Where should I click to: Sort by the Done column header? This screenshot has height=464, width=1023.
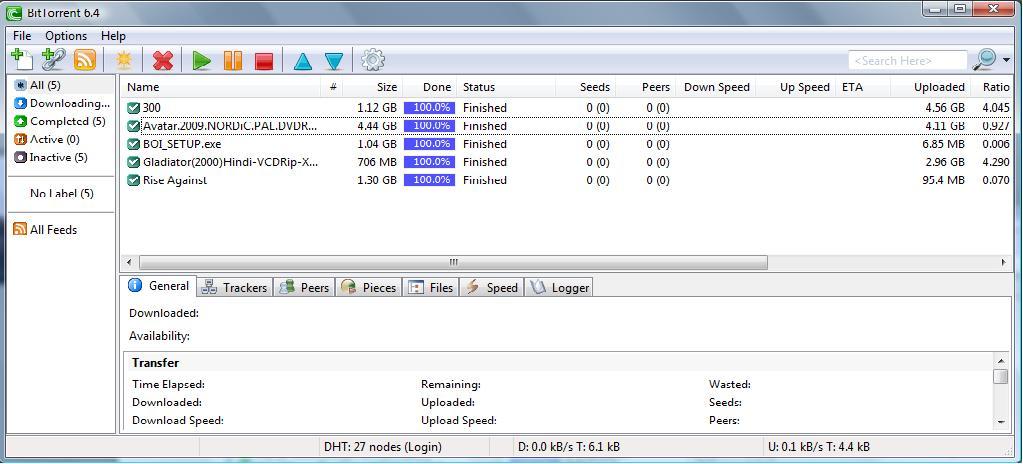pos(430,87)
